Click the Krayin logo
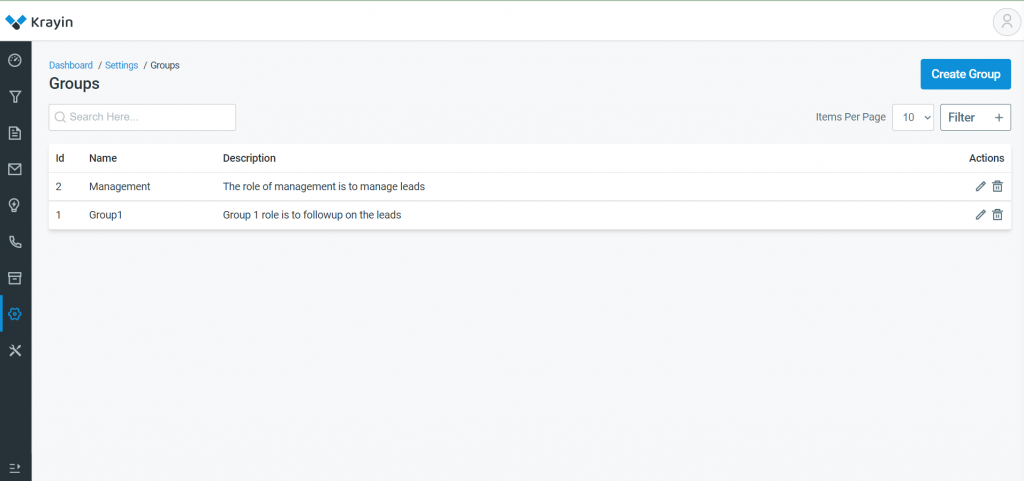1024x481 pixels. click(39, 22)
